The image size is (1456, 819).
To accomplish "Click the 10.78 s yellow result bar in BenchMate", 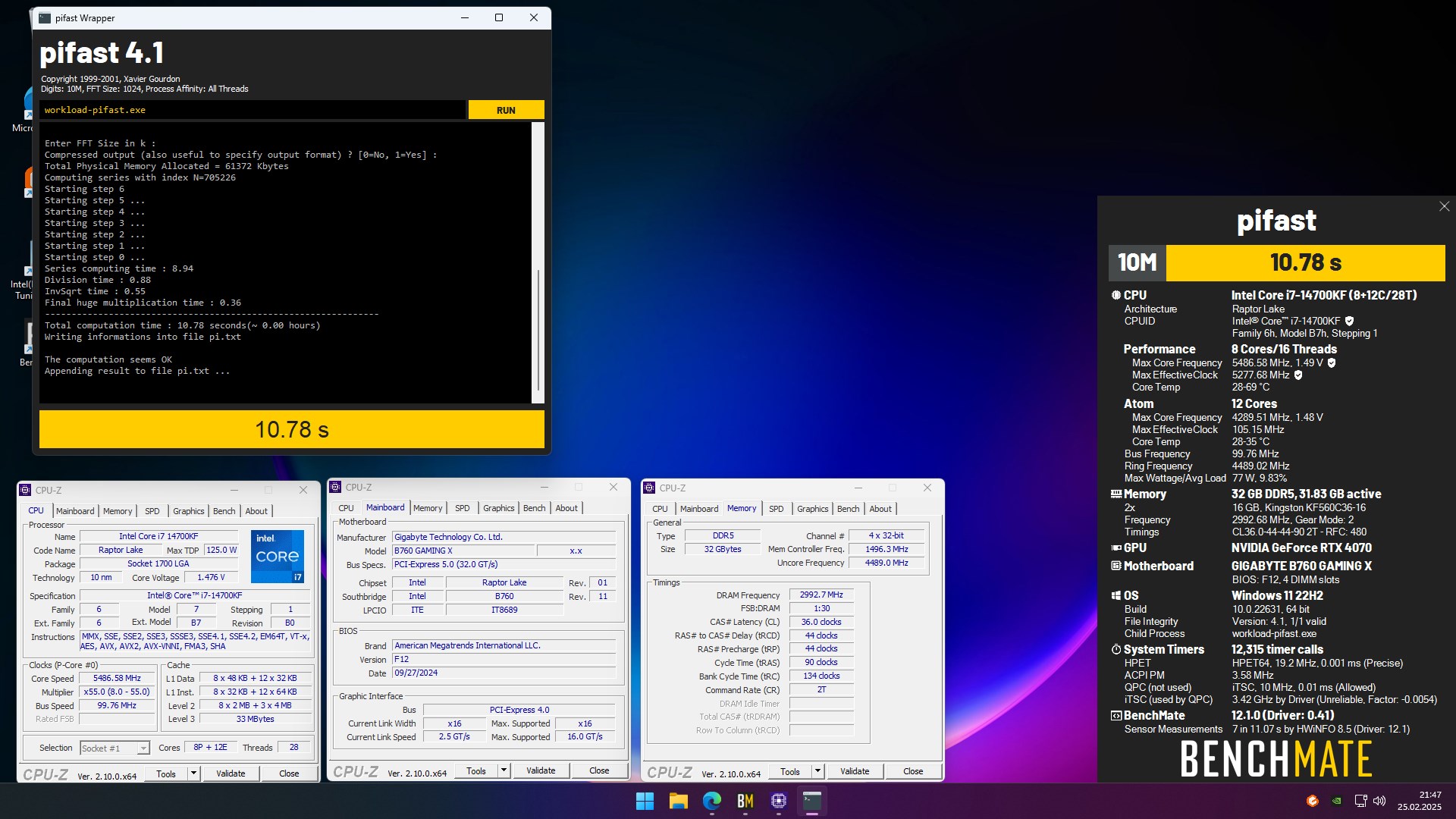I will (1305, 262).
